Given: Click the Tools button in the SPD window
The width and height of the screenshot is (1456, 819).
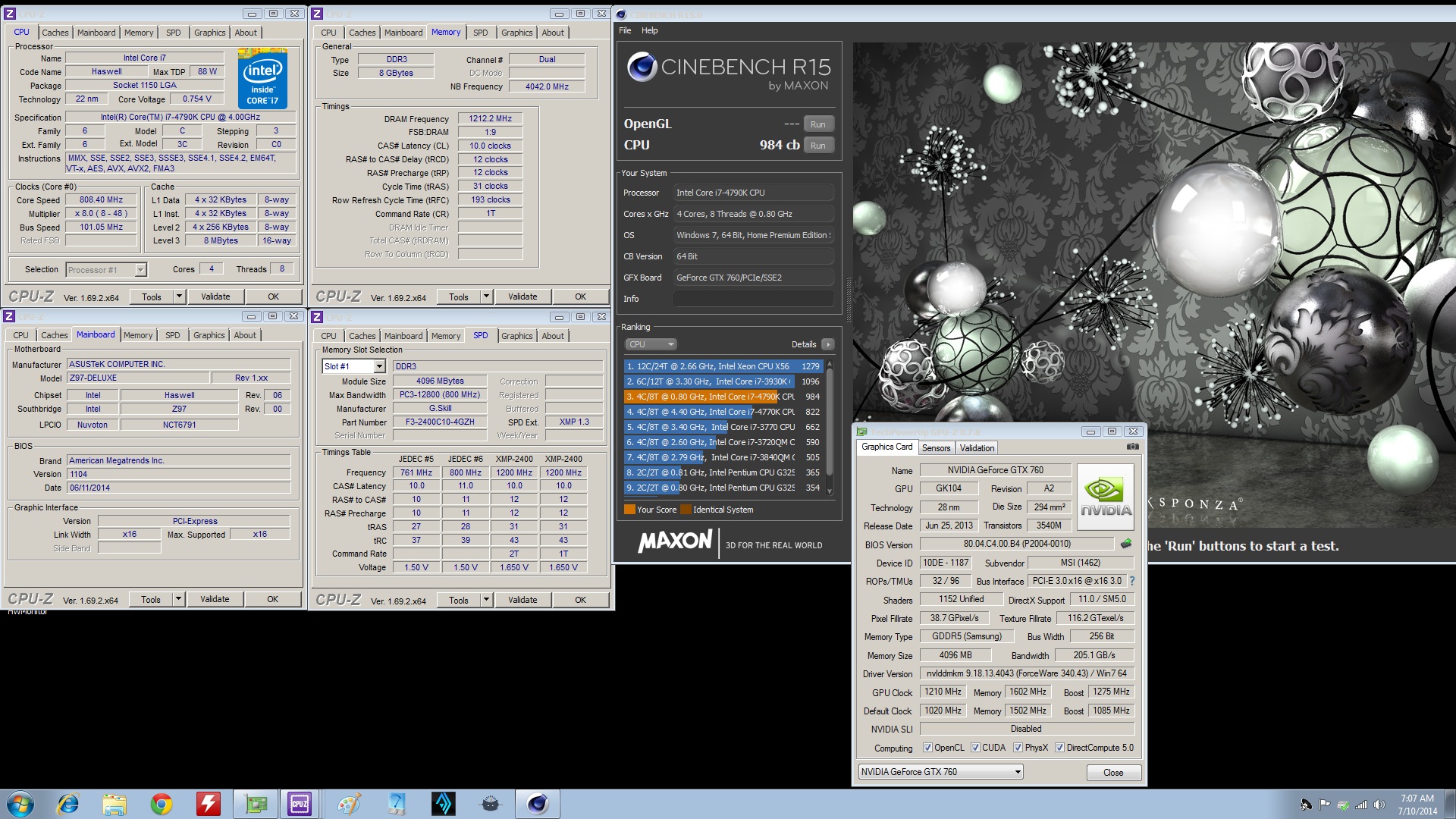Looking at the screenshot, I should point(459,600).
